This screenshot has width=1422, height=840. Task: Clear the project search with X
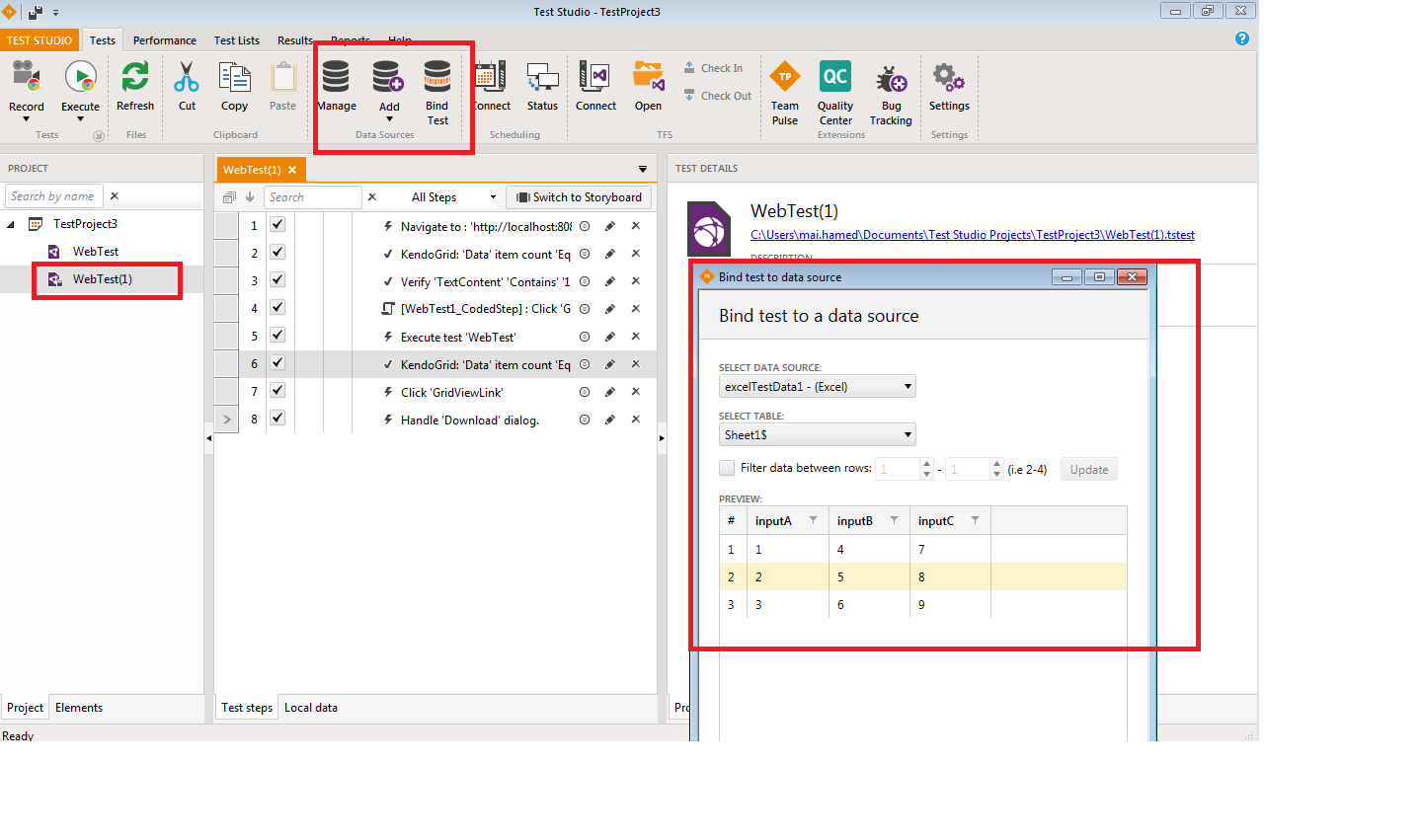(x=115, y=196)
